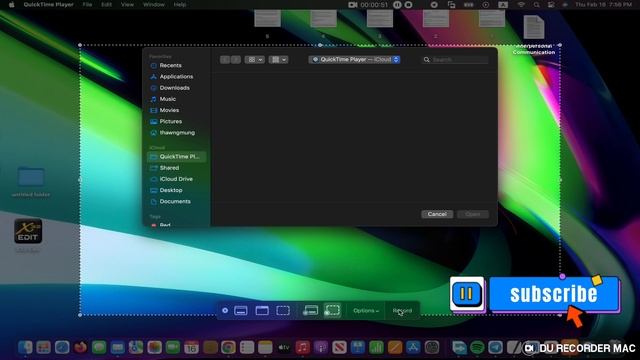The height and width of the screenshot is (360, 640).
Task: Open Apple TV from the Dock
Action: (x=284, y=347)
